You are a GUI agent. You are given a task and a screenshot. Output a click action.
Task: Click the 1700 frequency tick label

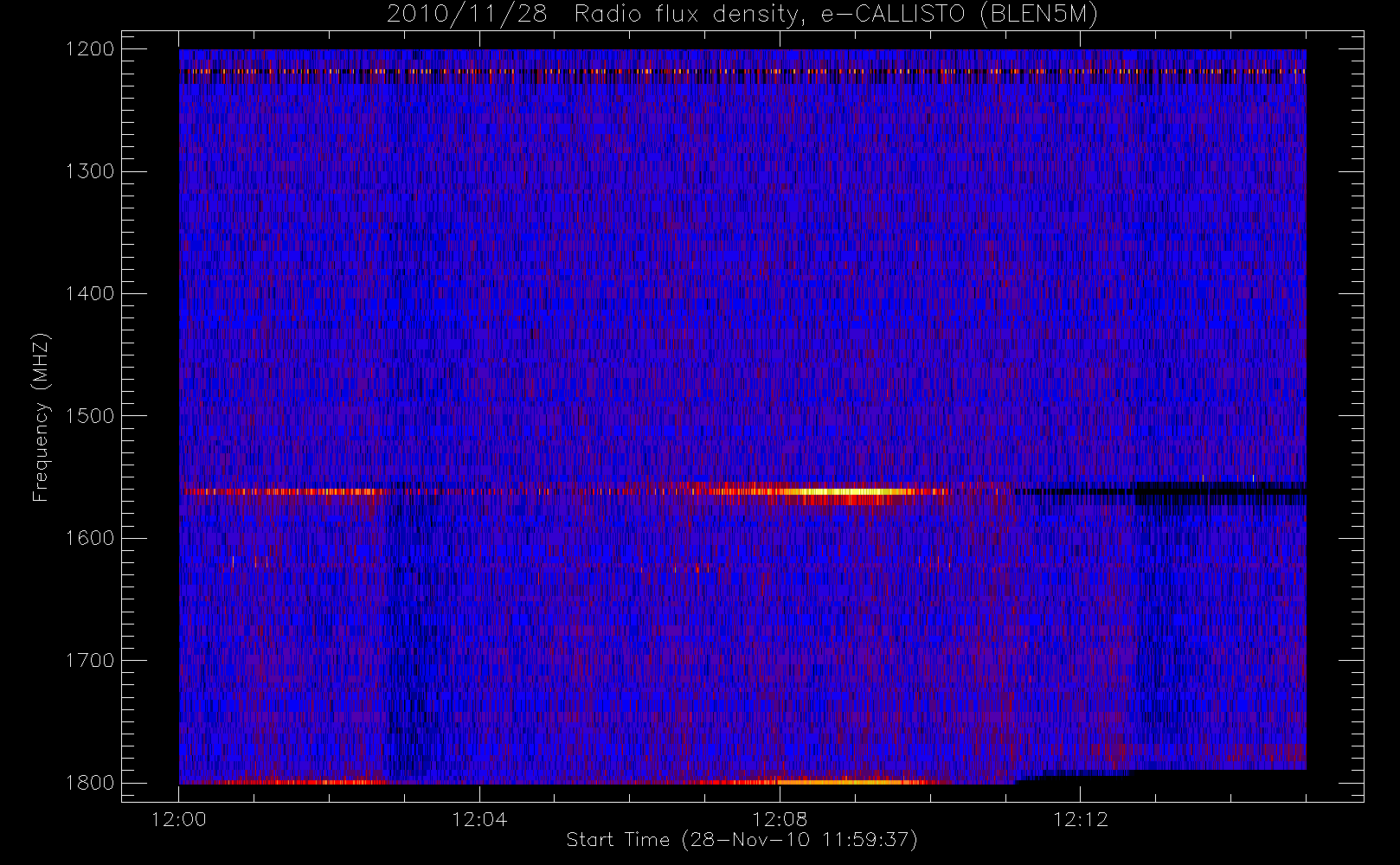90,661
